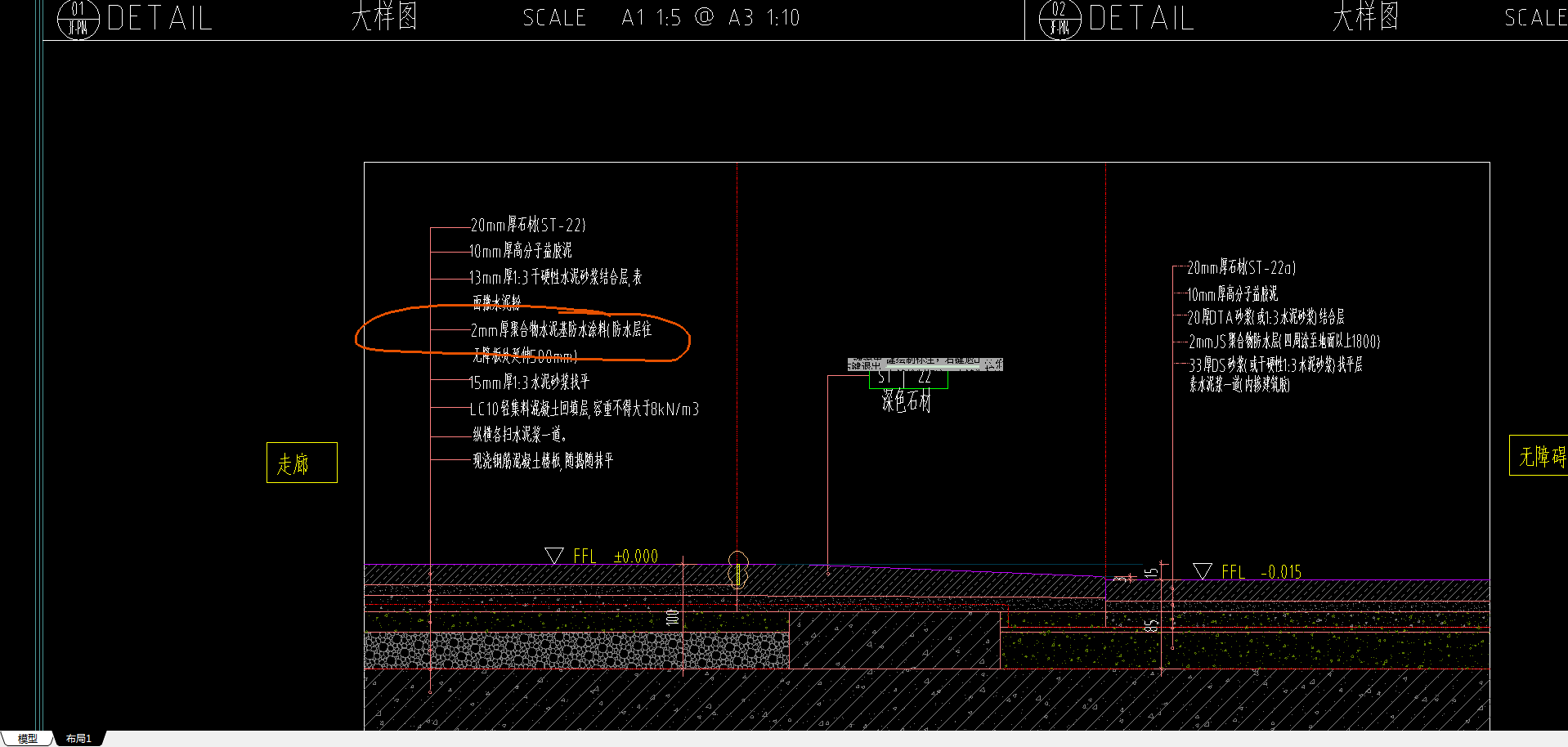Select the 20mm厚石材(ST-22) annotation
The height and width of the screenshot is (747, 1568).
pyautogui.click(x=528, y=225)
